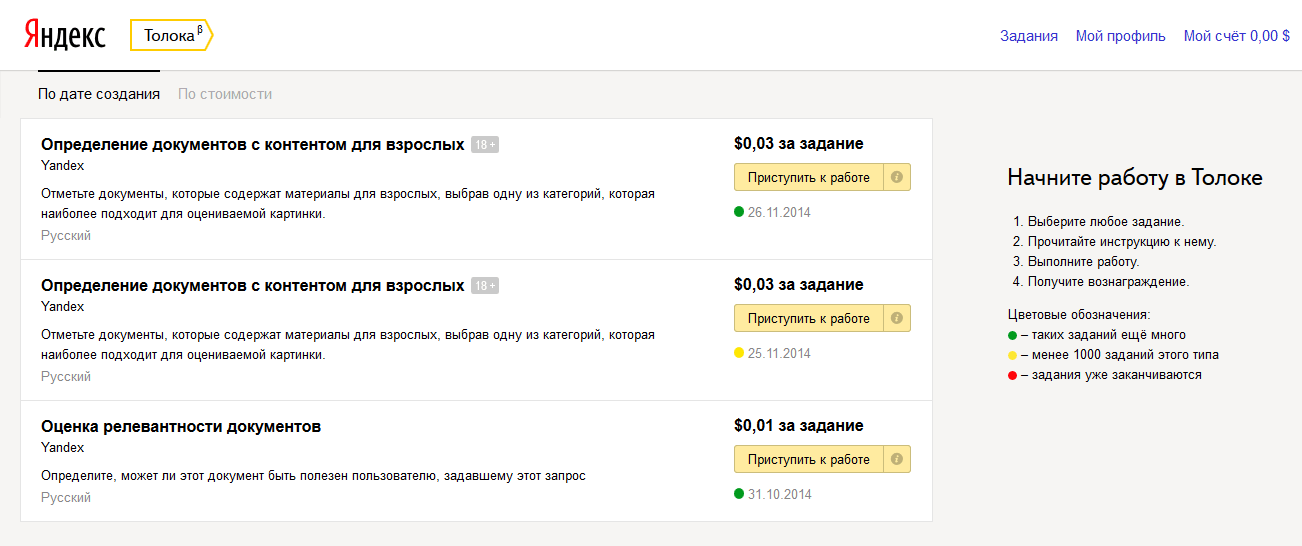Image resolution: width=1302 pixels, height=546 pixels.
Task: Click the $0,03 за задание price dated 26.11.2014
Action: pos(798,144)
